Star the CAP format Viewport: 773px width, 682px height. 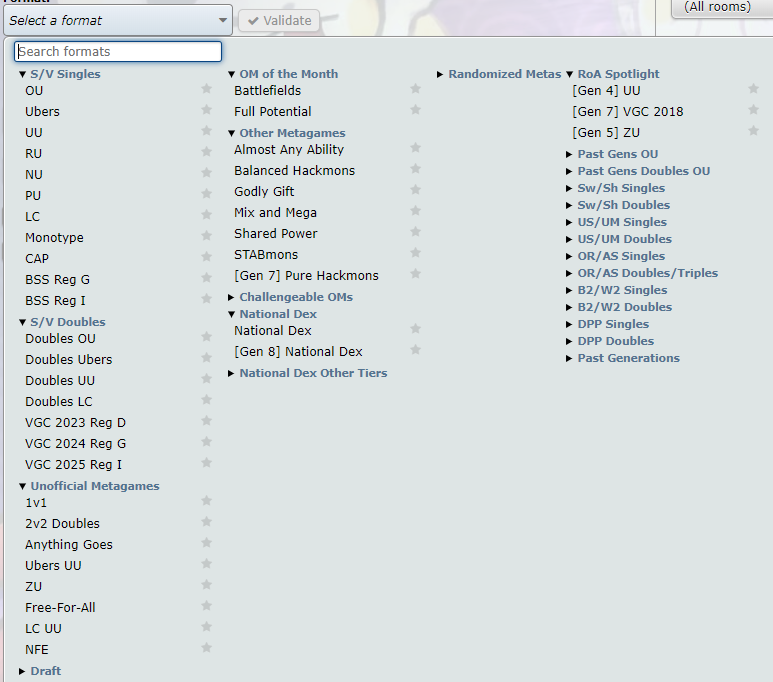207,256
